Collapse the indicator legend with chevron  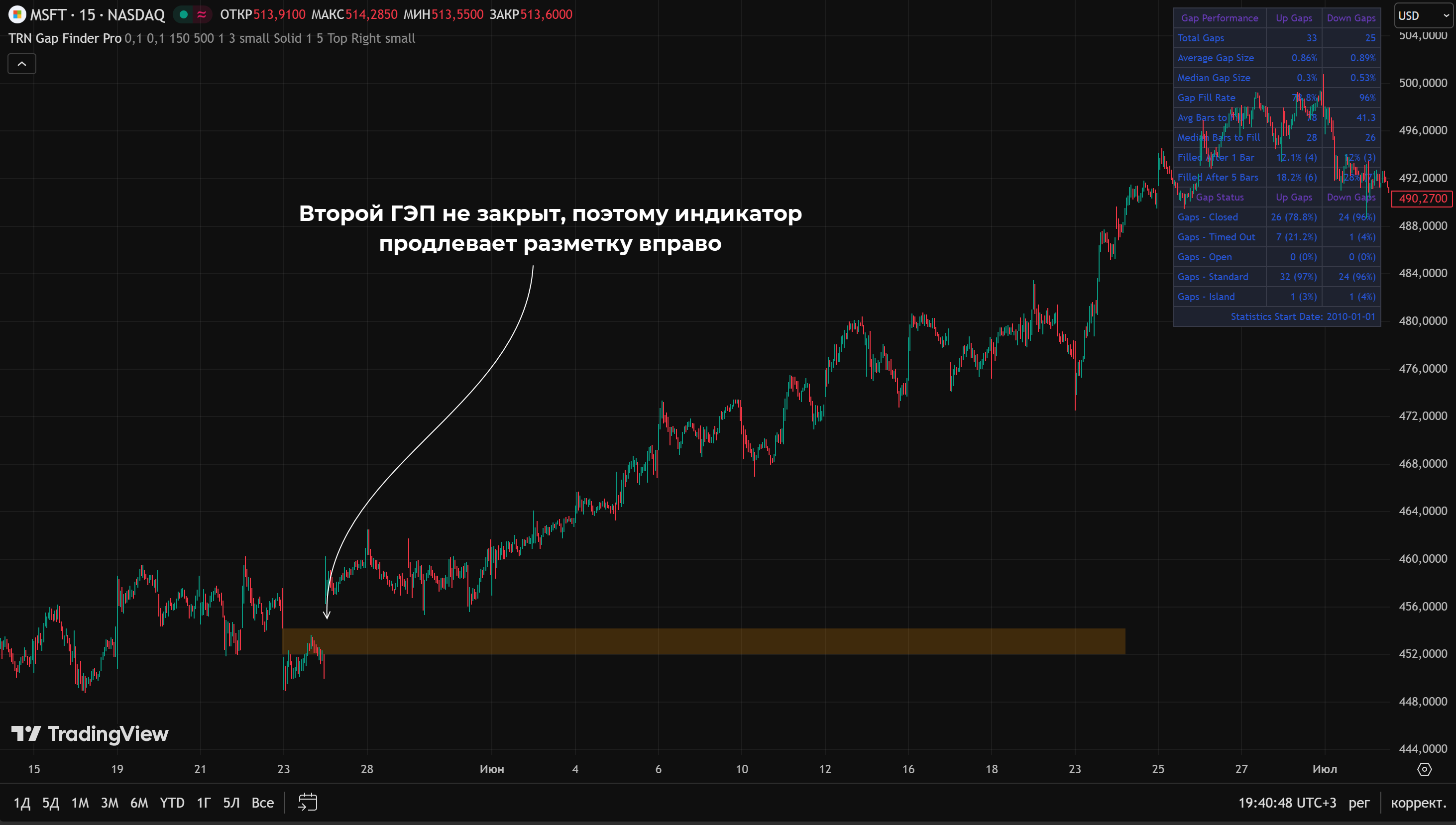tap(21, 64)
